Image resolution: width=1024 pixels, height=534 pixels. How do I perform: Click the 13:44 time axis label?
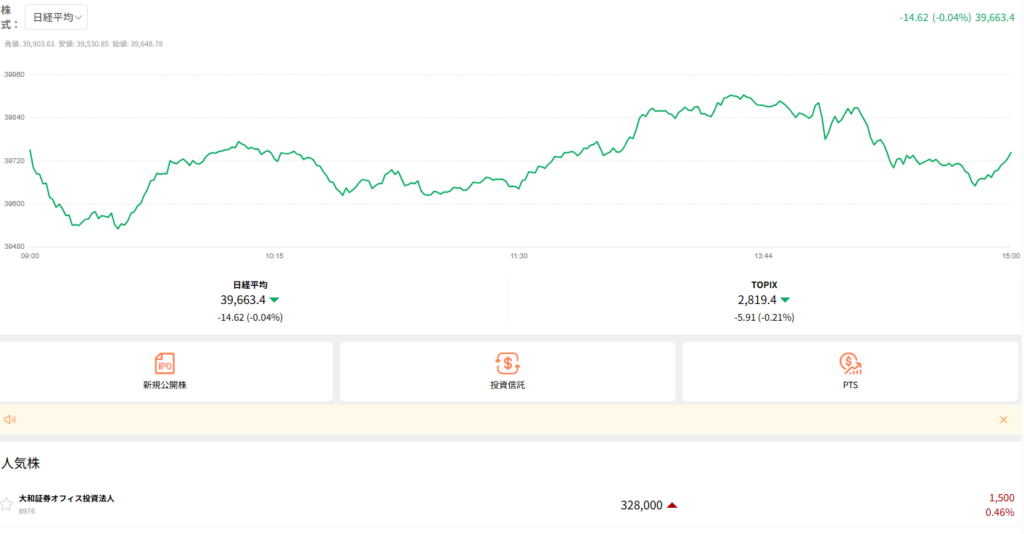pyautogui.click(x=763, y=256)
